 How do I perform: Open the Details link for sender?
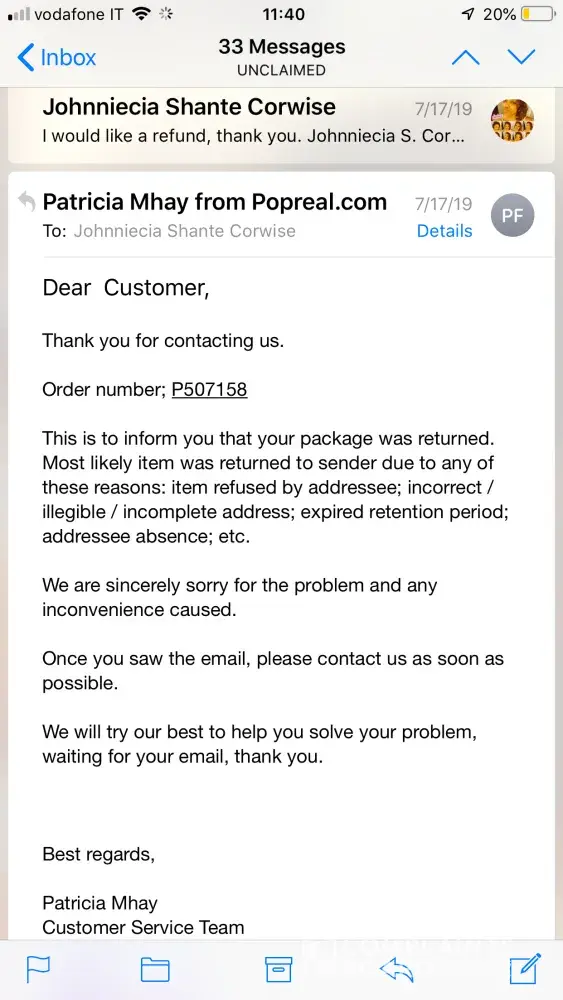(444, 231)
